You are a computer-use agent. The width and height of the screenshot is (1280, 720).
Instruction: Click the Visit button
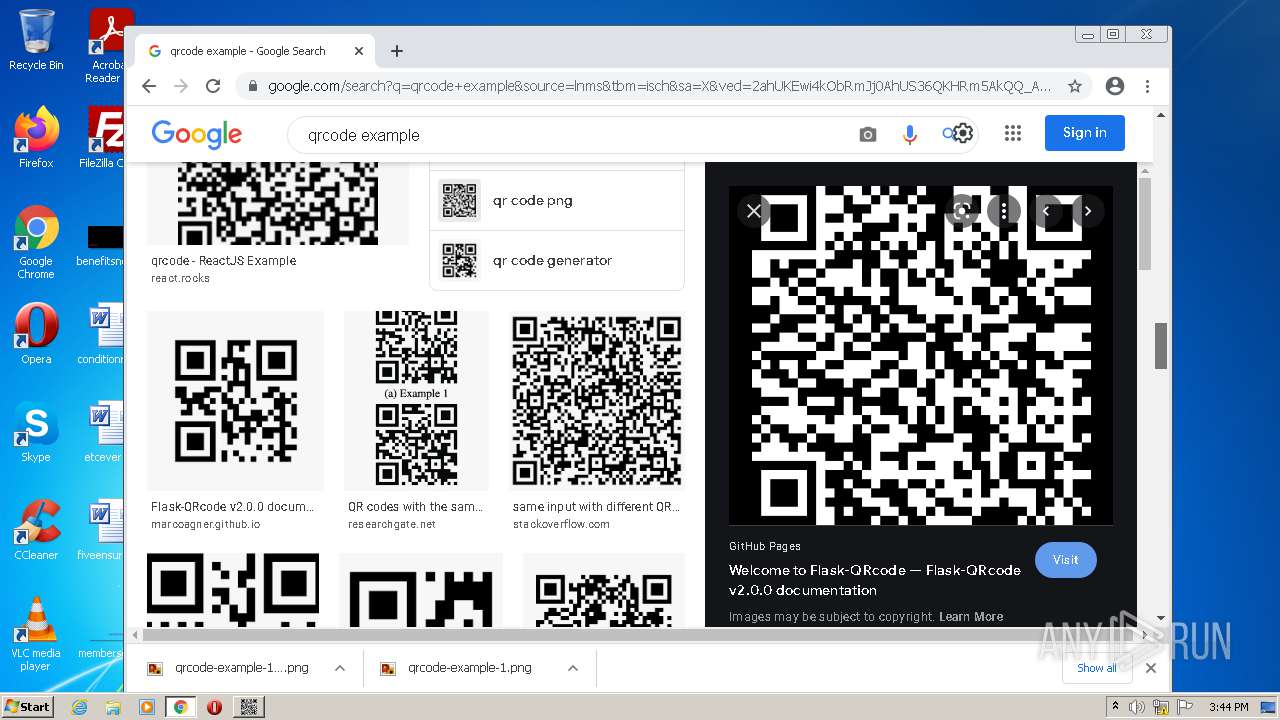[x=1066, y=560]
